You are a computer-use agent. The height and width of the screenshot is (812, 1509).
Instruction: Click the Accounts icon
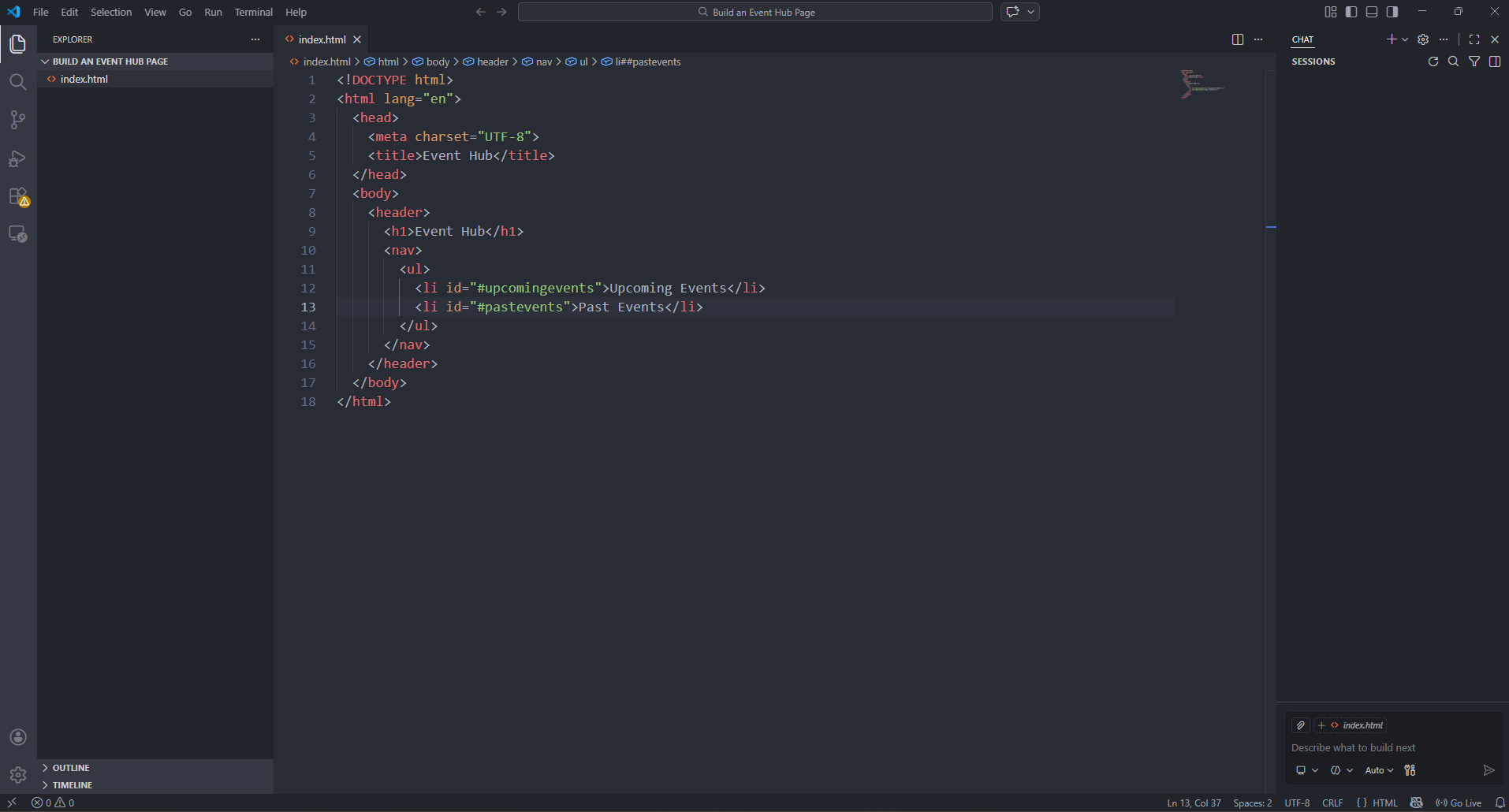[x=17, y=737]
